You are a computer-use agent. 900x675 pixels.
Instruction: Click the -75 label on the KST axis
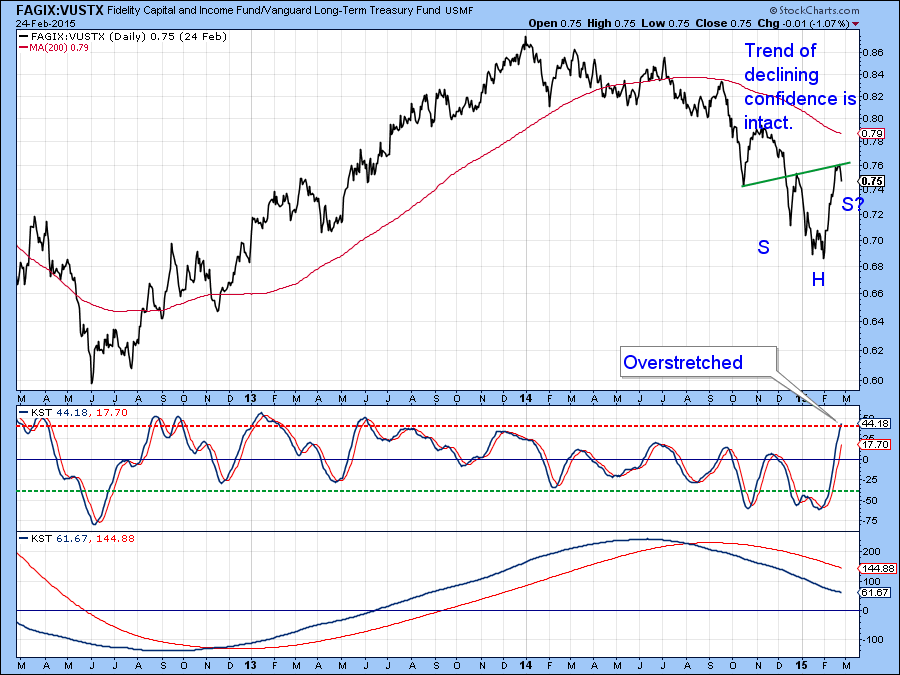pyautogui.click(x=871, y=521)
